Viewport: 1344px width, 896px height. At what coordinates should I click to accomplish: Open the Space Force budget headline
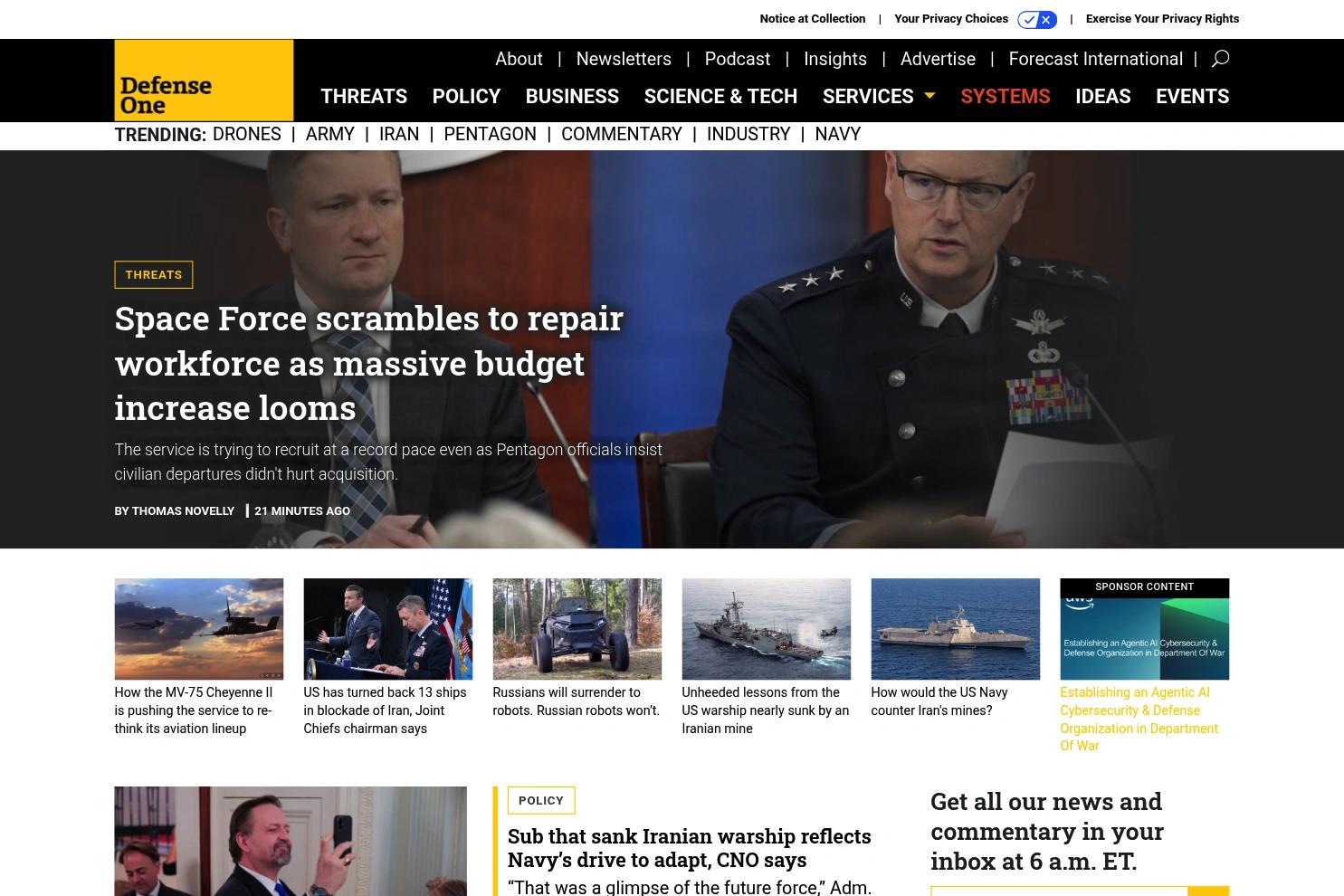tap(368, 363)
